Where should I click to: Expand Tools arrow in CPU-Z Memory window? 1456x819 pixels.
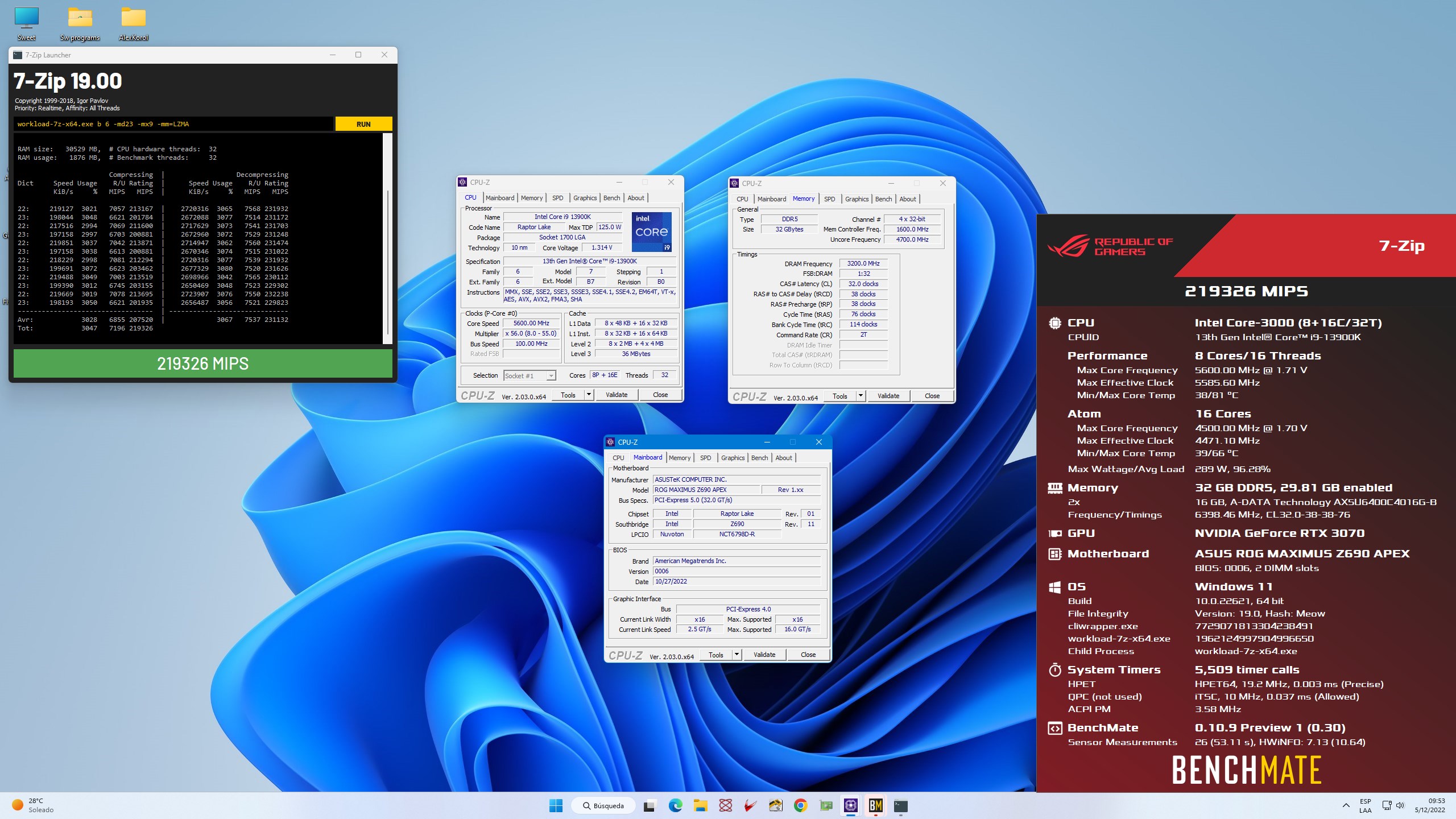coord(861,396)
